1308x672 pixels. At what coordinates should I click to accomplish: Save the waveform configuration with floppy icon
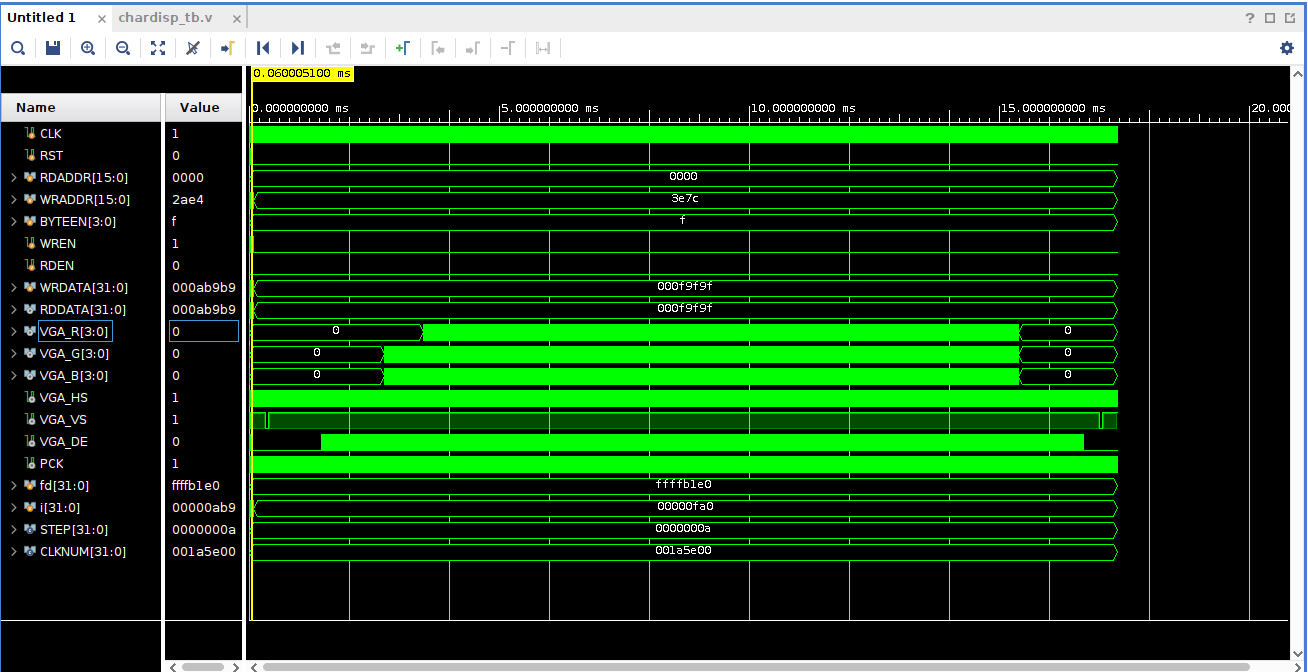53,48
